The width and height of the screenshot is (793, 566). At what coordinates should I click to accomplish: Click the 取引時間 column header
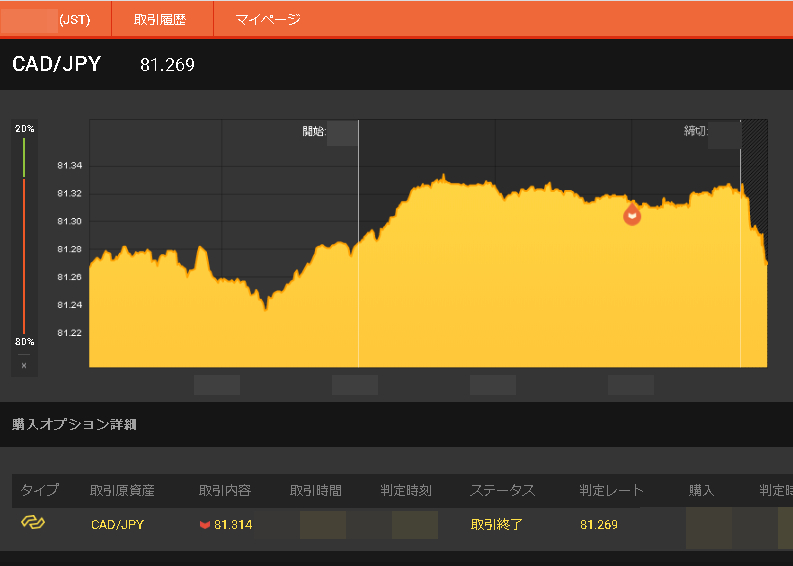click(316, 490)
